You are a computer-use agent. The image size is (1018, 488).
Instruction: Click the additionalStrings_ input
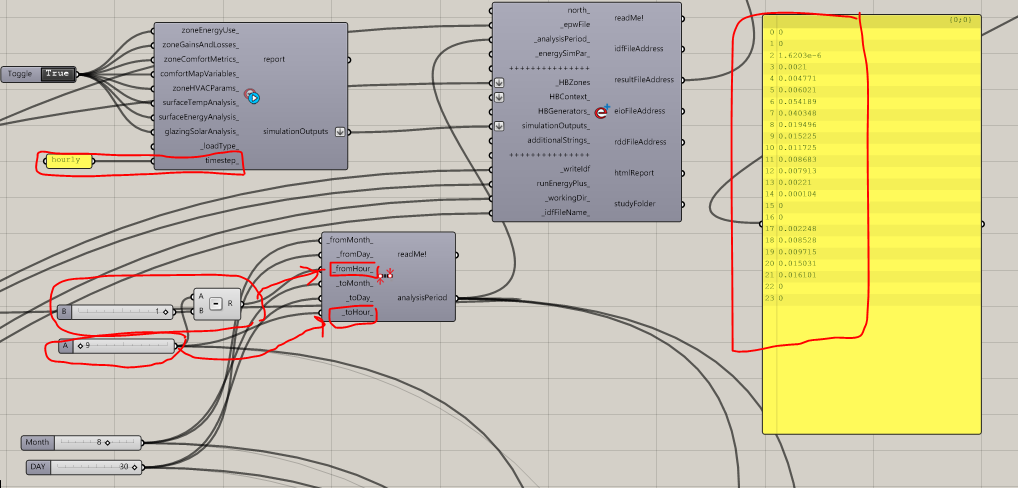click(558, 140)
